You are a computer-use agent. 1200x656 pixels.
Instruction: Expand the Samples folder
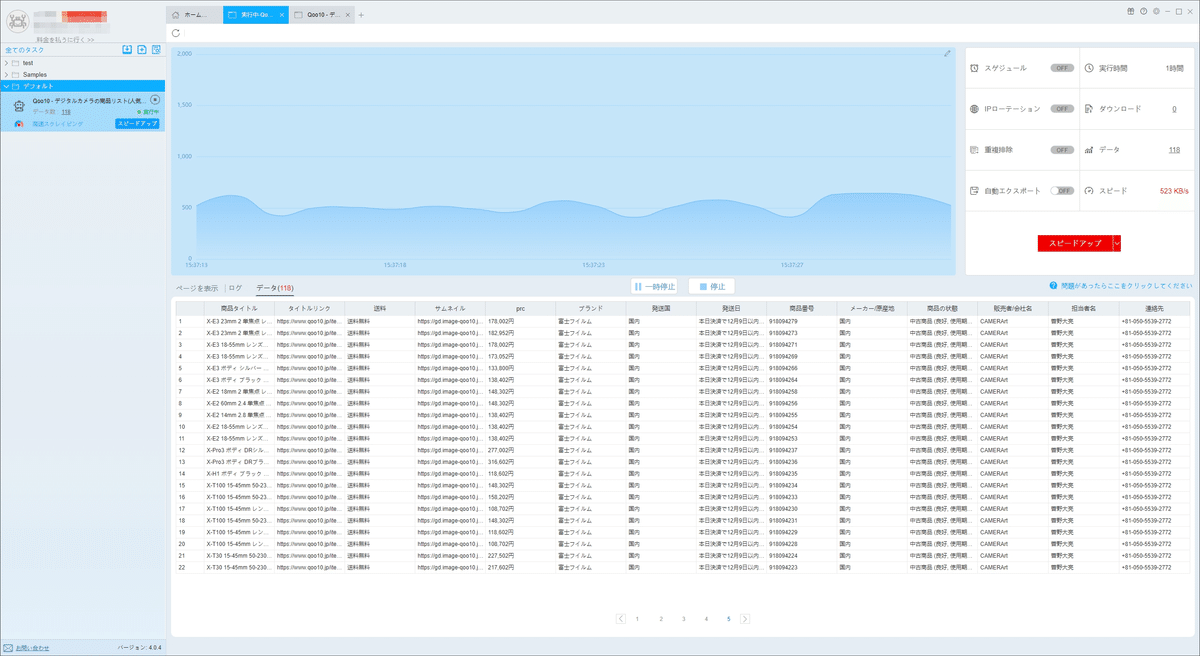[6, 75]
